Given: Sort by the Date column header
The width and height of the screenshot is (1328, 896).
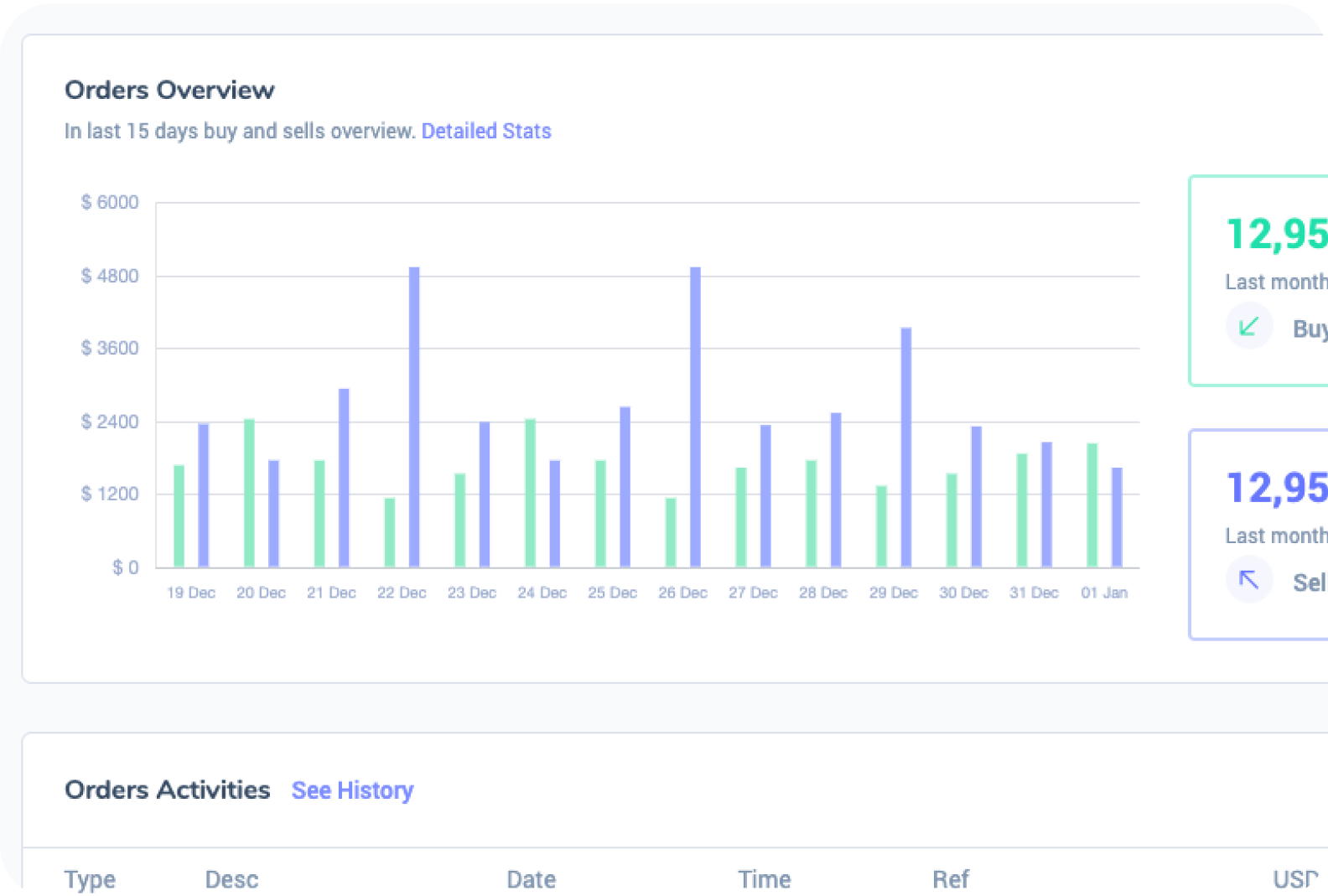Looking at the screenshot, I should point(531,879).
